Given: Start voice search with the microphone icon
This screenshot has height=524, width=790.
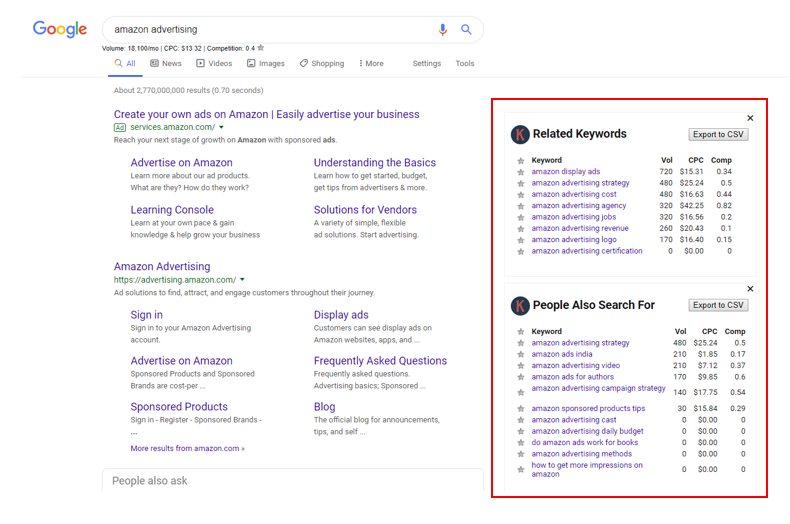Looking at the screenshot, I should coord(442,30).
